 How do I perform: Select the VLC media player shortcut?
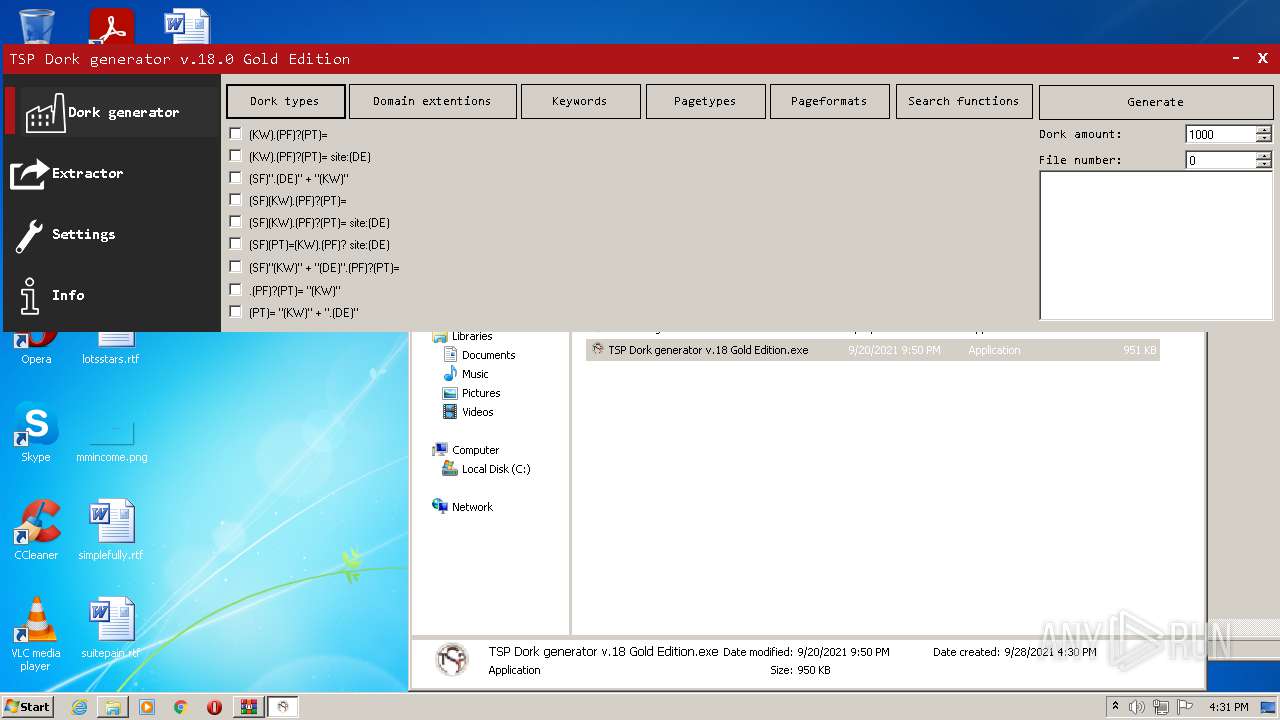(x=36, y=634)
